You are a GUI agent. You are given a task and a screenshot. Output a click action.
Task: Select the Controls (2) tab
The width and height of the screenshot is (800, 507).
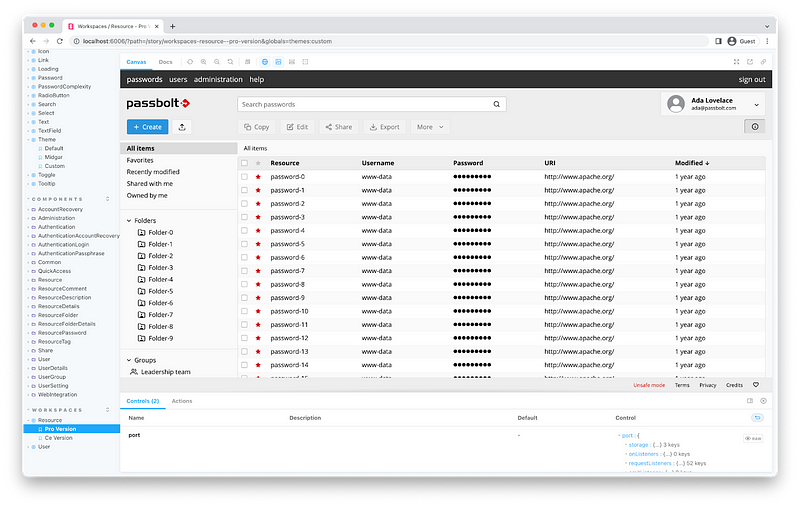[x=143, y=401]
